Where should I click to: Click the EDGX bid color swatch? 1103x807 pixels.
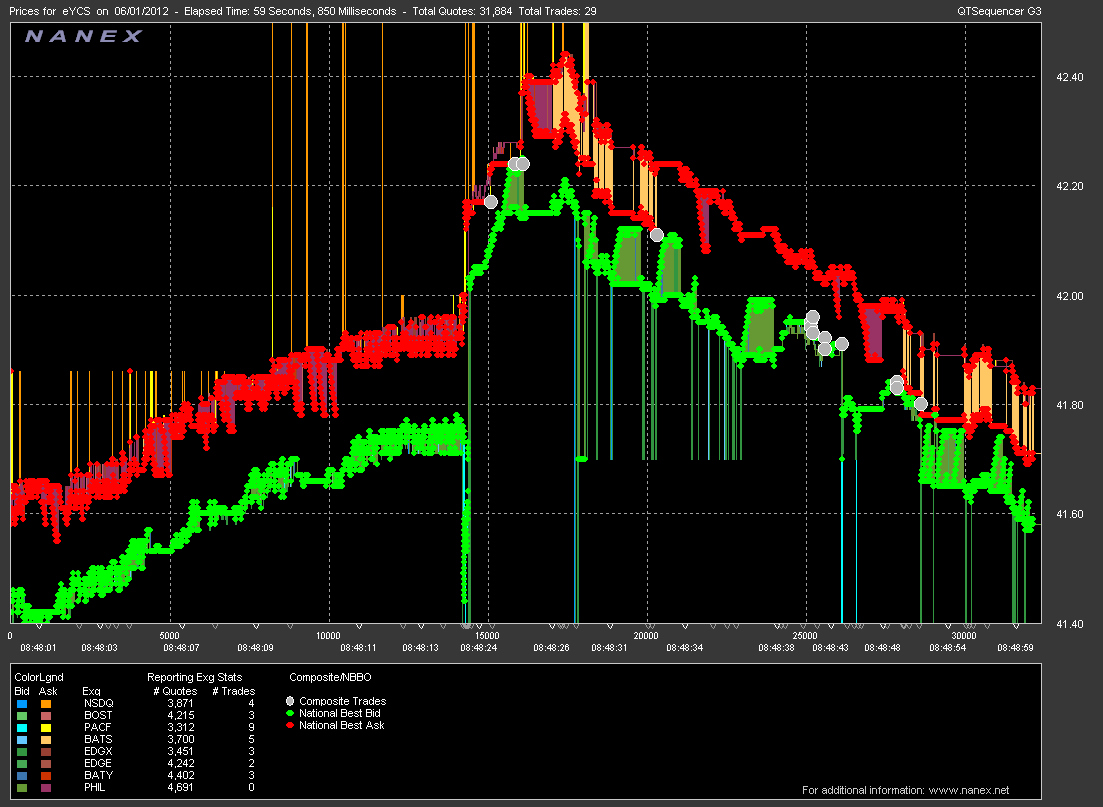click(22, 751)
